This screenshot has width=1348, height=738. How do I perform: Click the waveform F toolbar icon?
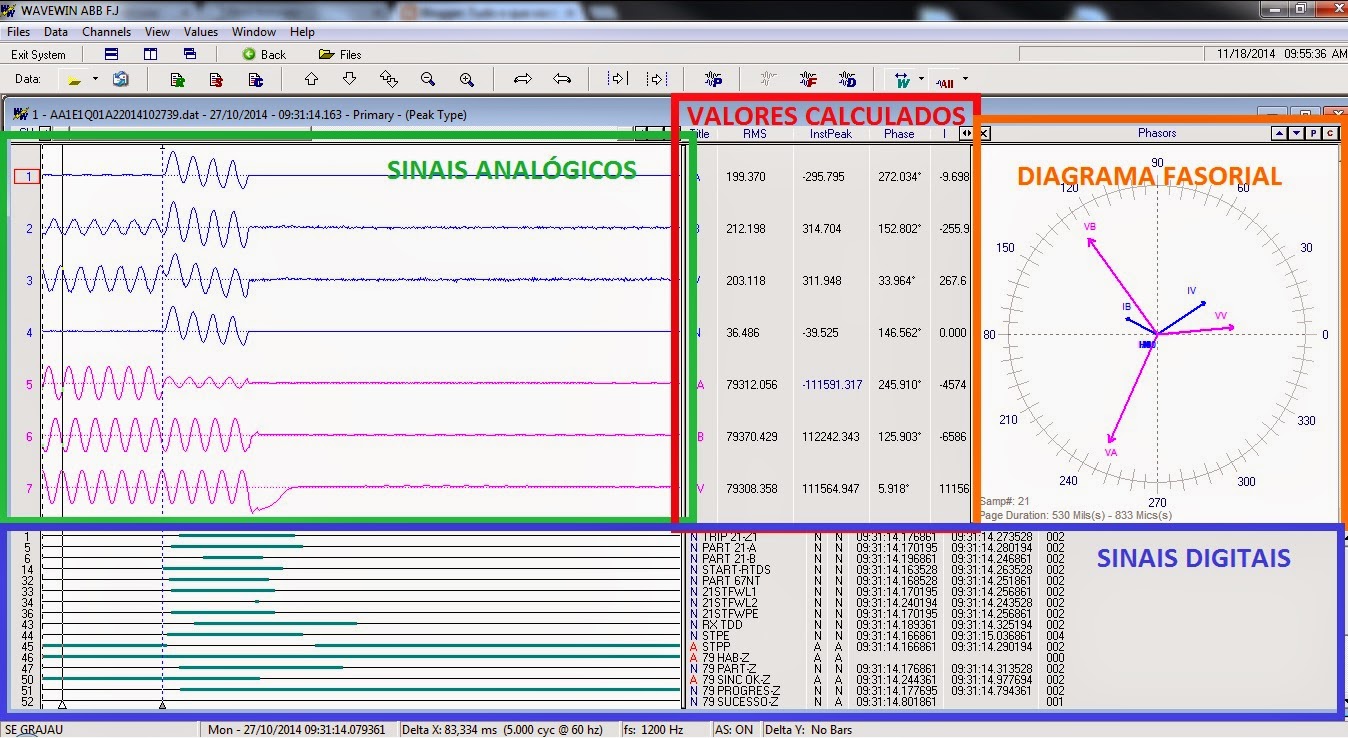pos(808,79)
